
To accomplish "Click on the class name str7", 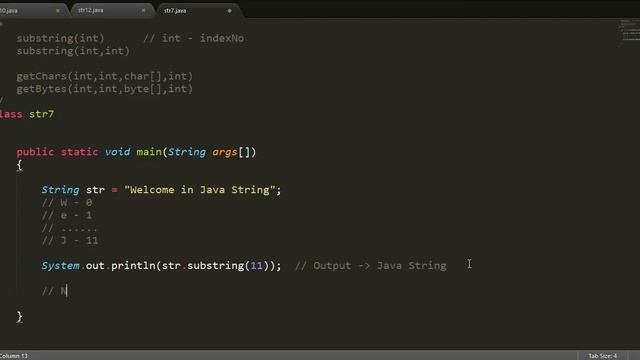I will 41,114.
